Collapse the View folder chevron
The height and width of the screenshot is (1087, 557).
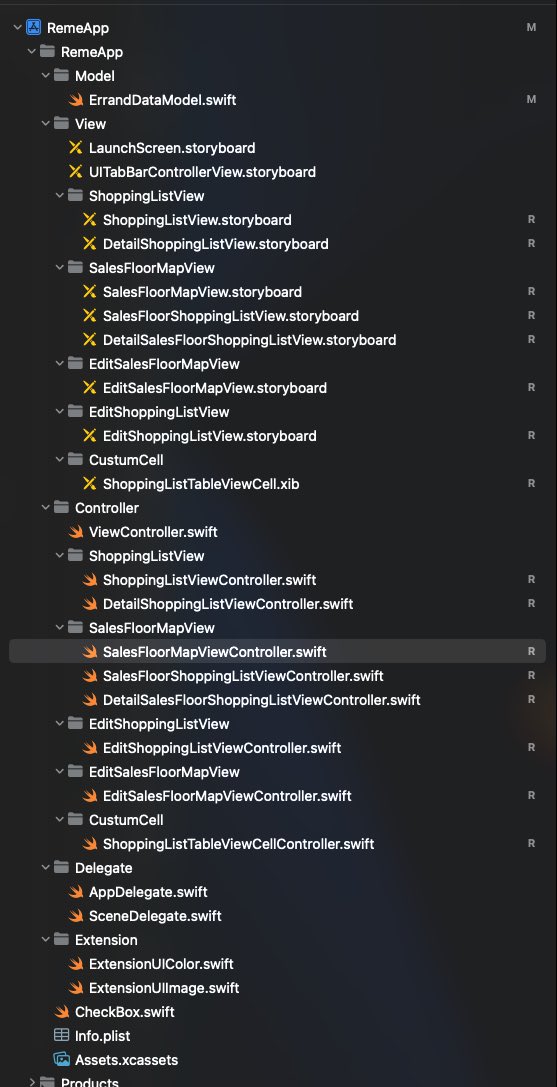46,123
